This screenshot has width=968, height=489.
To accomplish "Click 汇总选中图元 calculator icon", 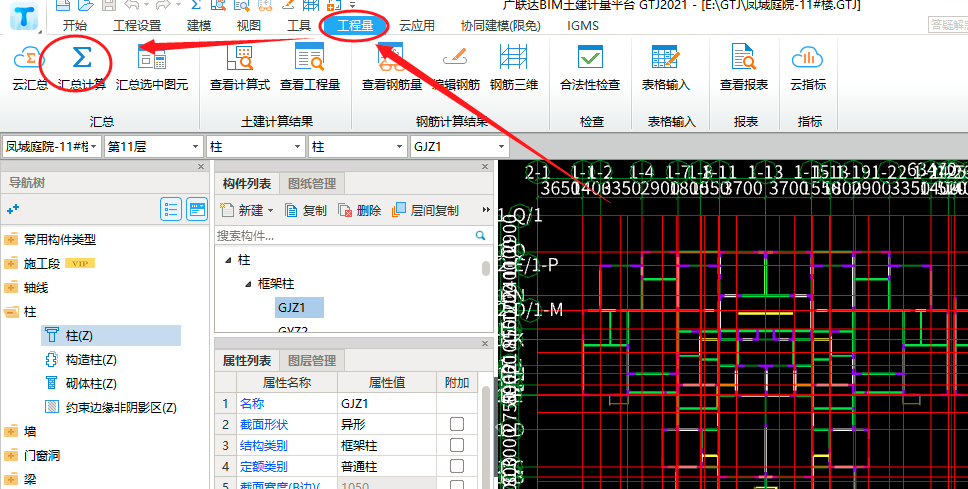I will point(152,59).
